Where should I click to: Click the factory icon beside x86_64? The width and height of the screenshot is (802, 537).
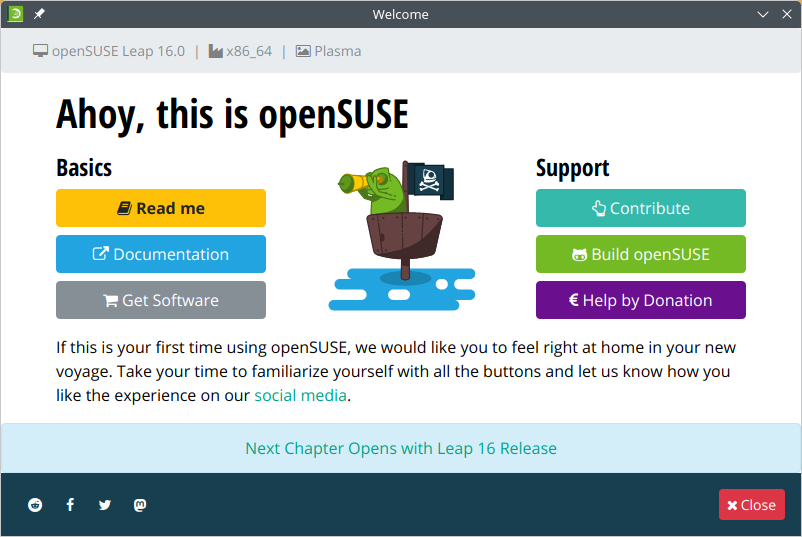click(x=215, y=51)
